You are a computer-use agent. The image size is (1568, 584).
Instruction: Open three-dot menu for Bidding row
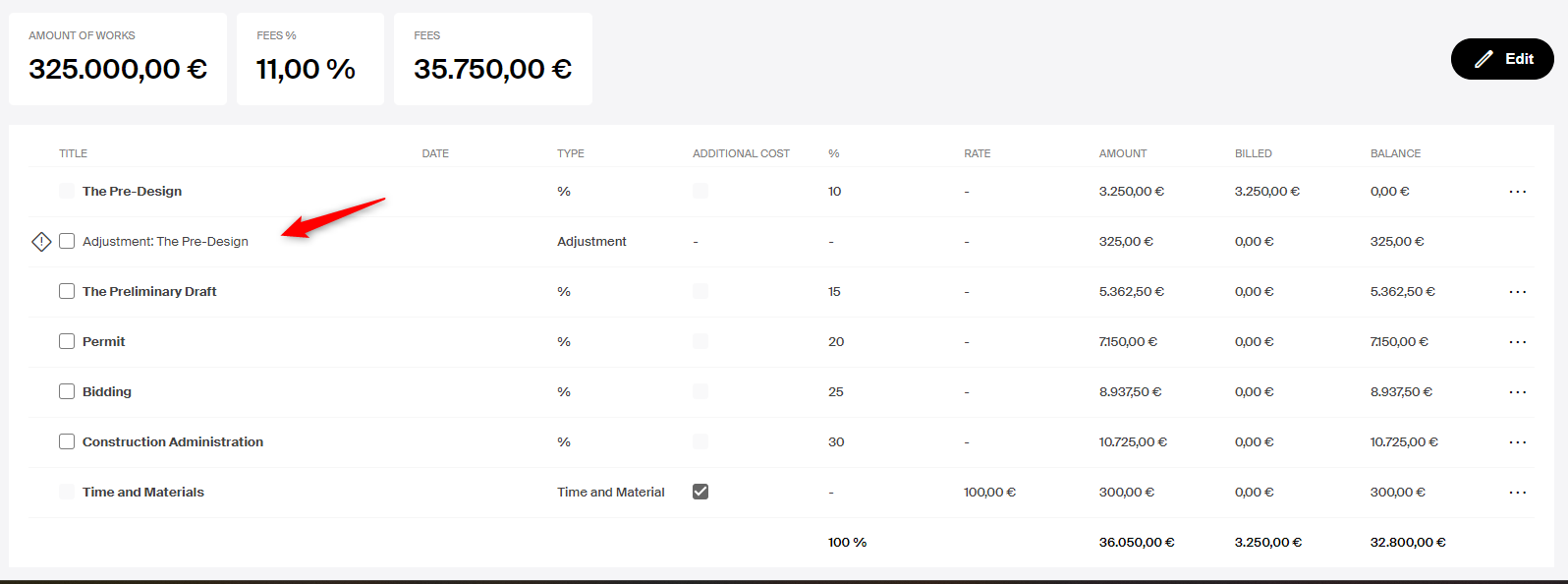pos(1517,392)
